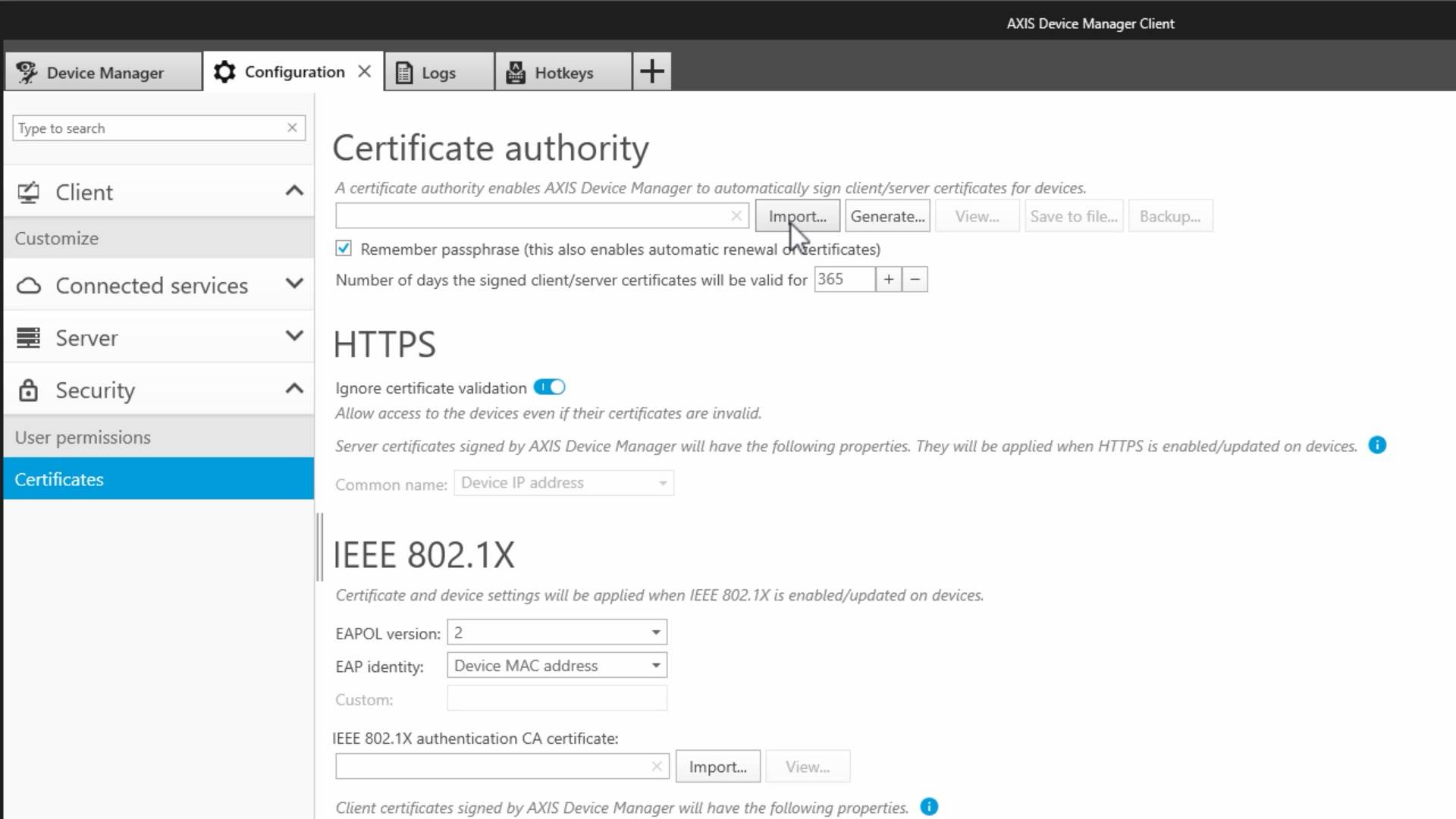
Task: Click the info icon beside HTTPS server certificates text
Action: [1377, 445]
